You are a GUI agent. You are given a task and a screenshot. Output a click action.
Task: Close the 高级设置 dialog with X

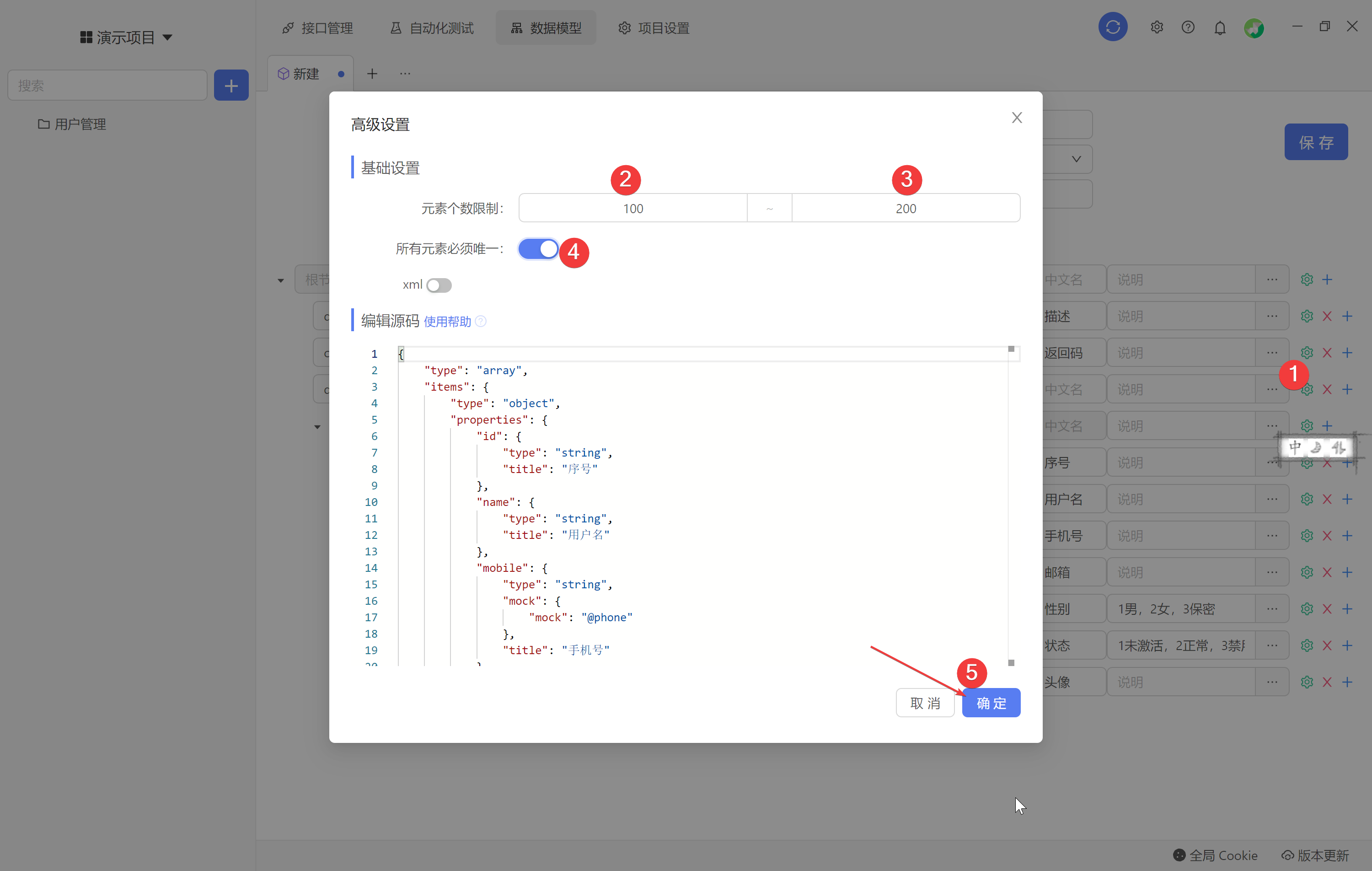click(1017, 118)
